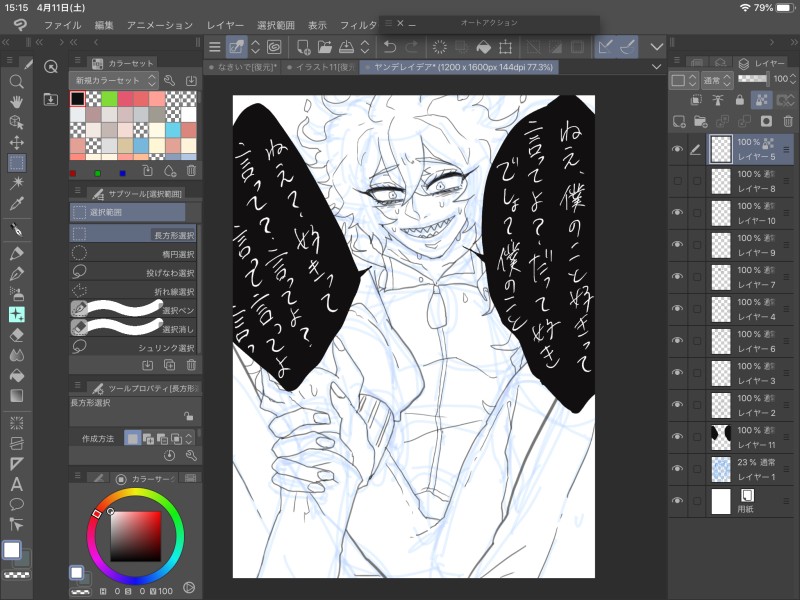Select the Gradient tool
Viewport: 800px width, 600px height.
coord(16,396)
